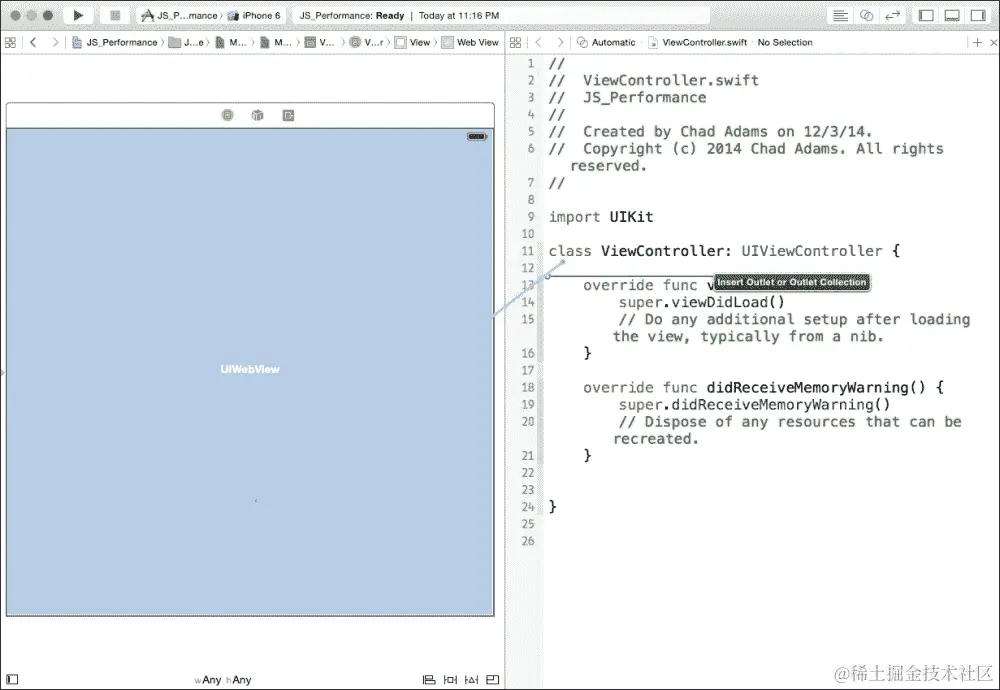Select the Web View breadcrumb item
The height and width of the screenshot is (690, 1000).
pyautogui.click(x=470, y=43)
